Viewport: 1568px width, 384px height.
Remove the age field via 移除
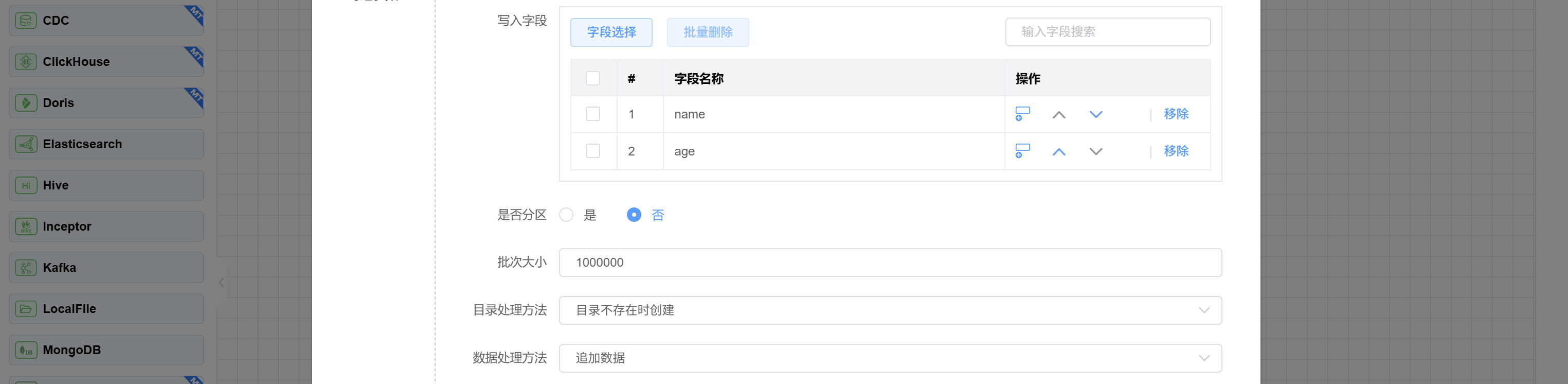pyautogui.click(x=1176, y=151)
